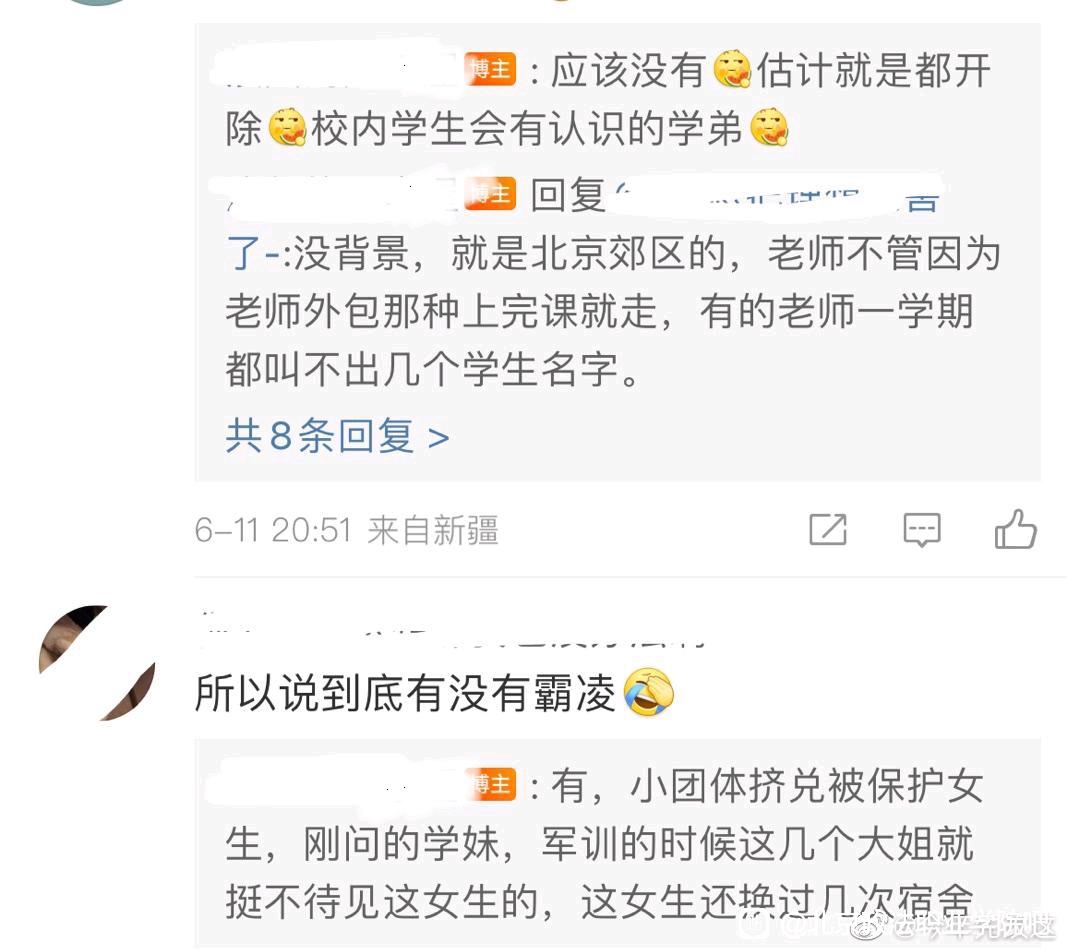
Task: Like the comment with the thumbs-up icon
Action: pos(1015,529)
